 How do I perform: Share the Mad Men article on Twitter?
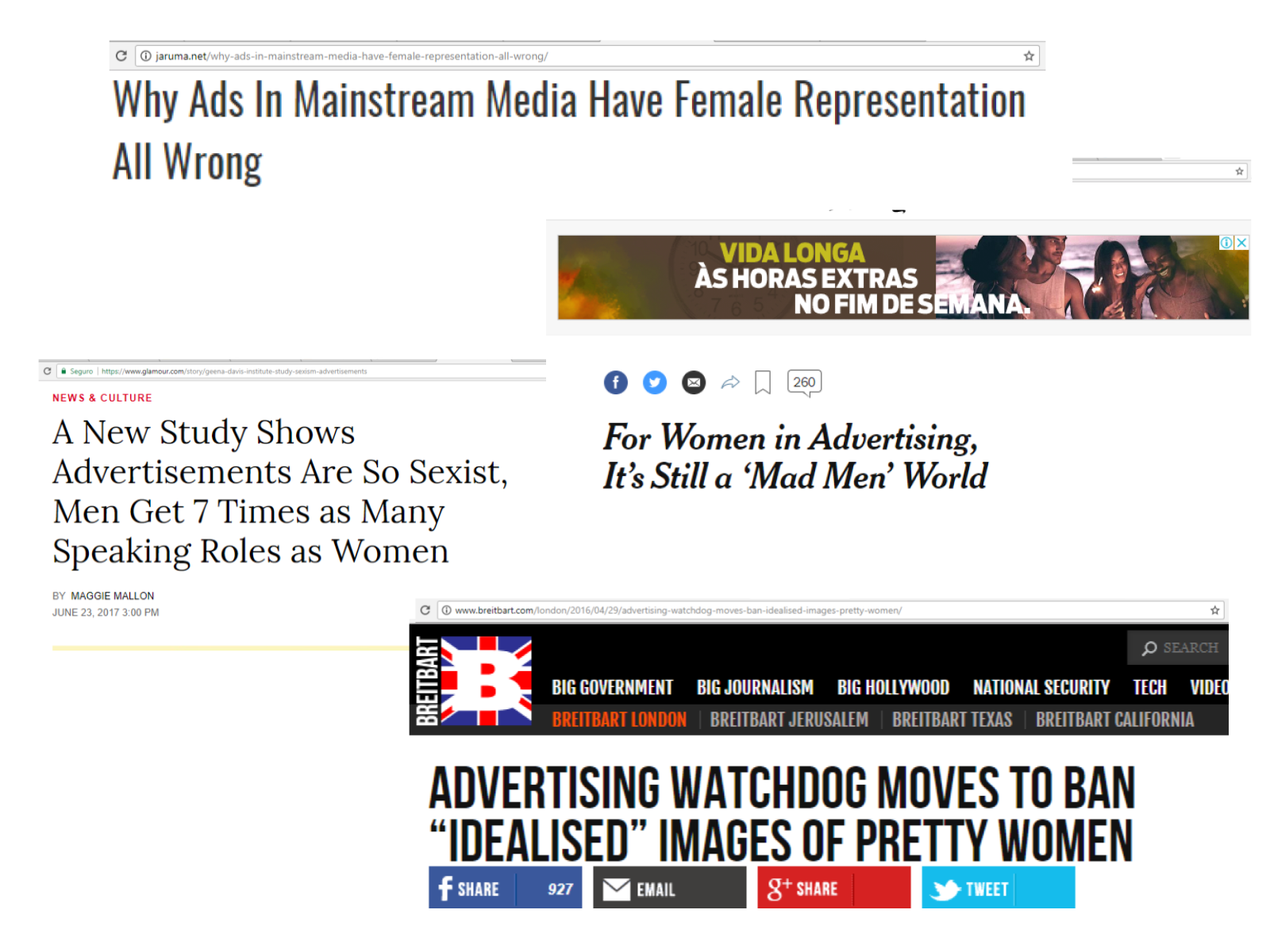[x=654, y=382]
